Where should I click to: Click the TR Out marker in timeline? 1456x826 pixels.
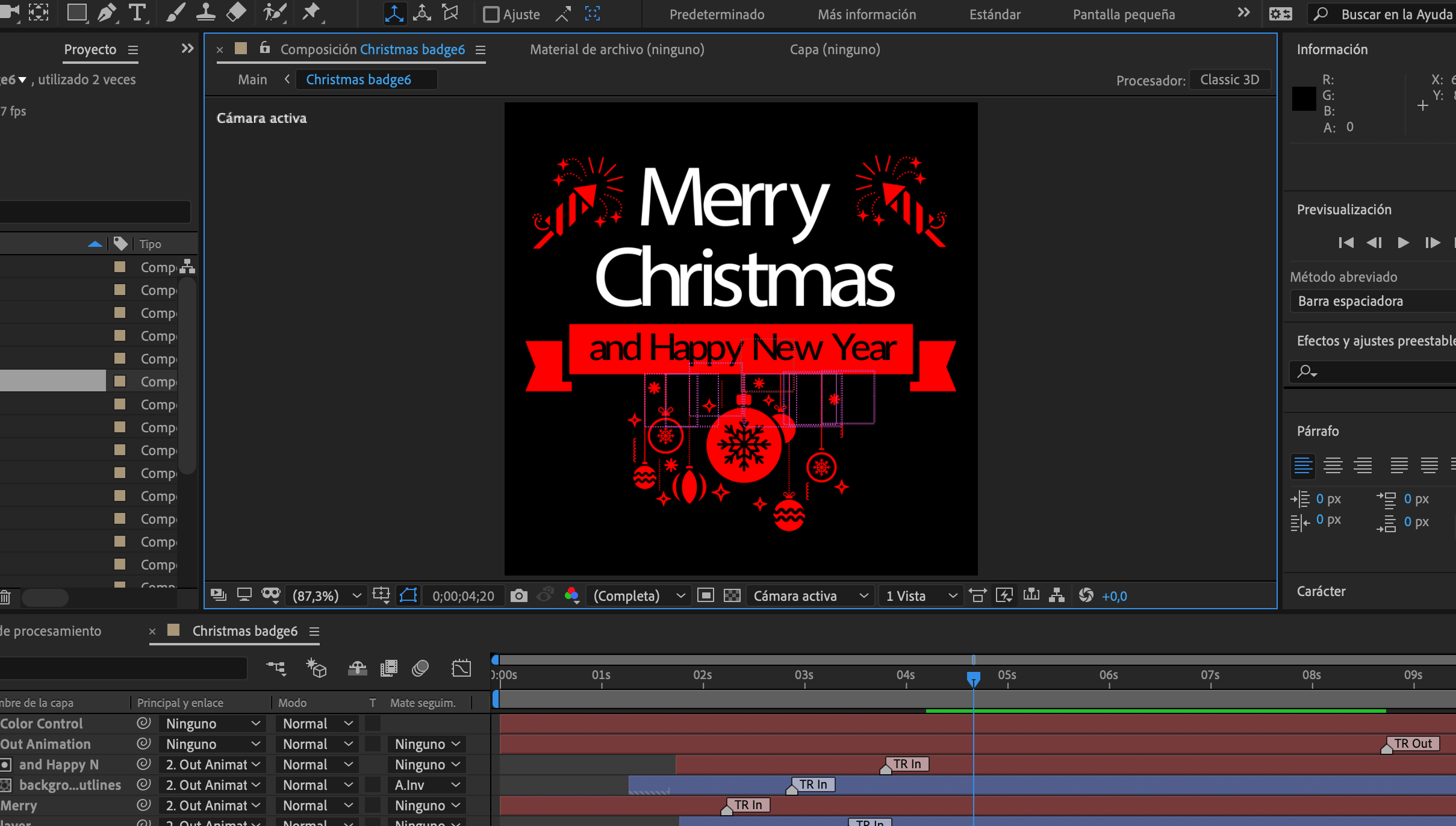[x=1412, y=744]
